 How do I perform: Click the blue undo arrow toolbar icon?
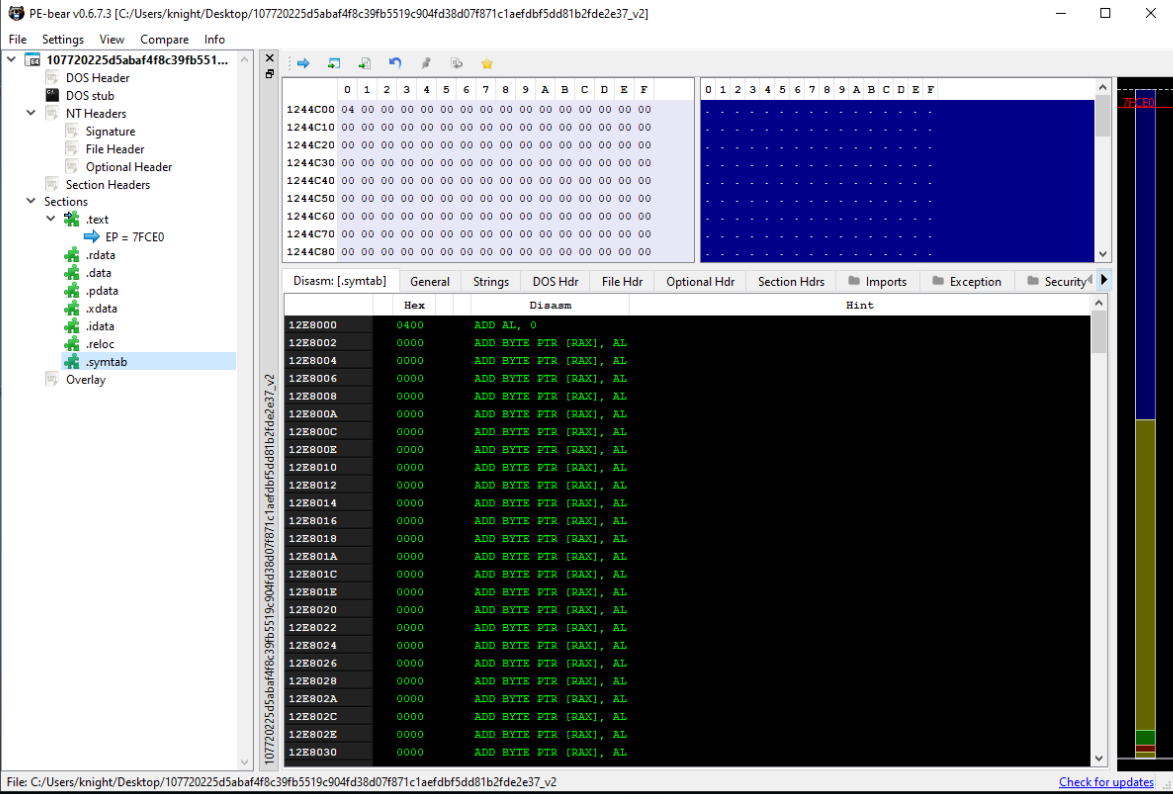coord(395,64)
